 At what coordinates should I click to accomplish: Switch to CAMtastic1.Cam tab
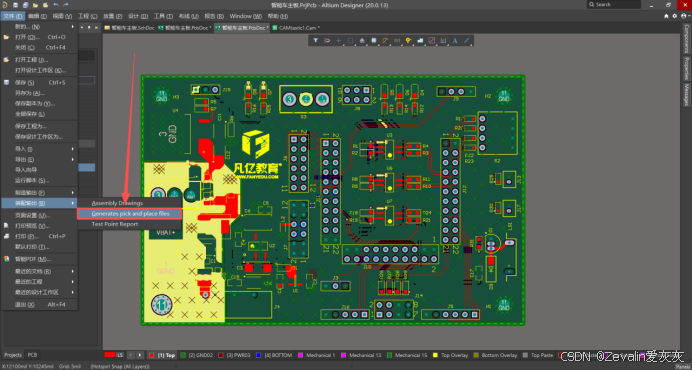(x=296, y=27)
